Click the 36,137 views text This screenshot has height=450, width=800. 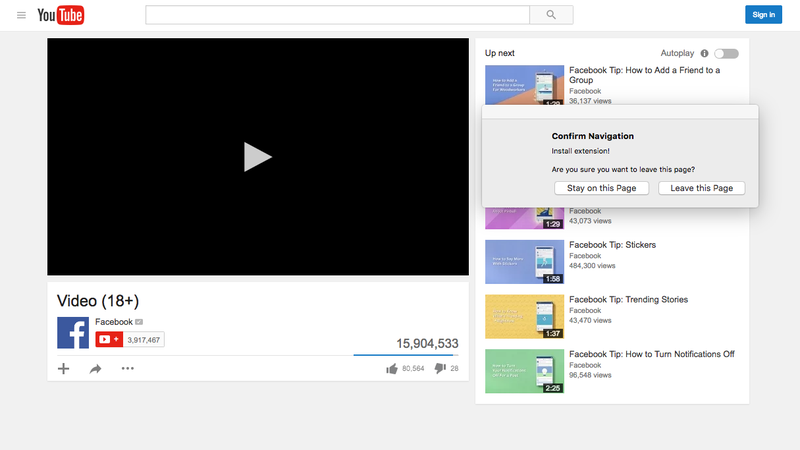coord(590,101)
